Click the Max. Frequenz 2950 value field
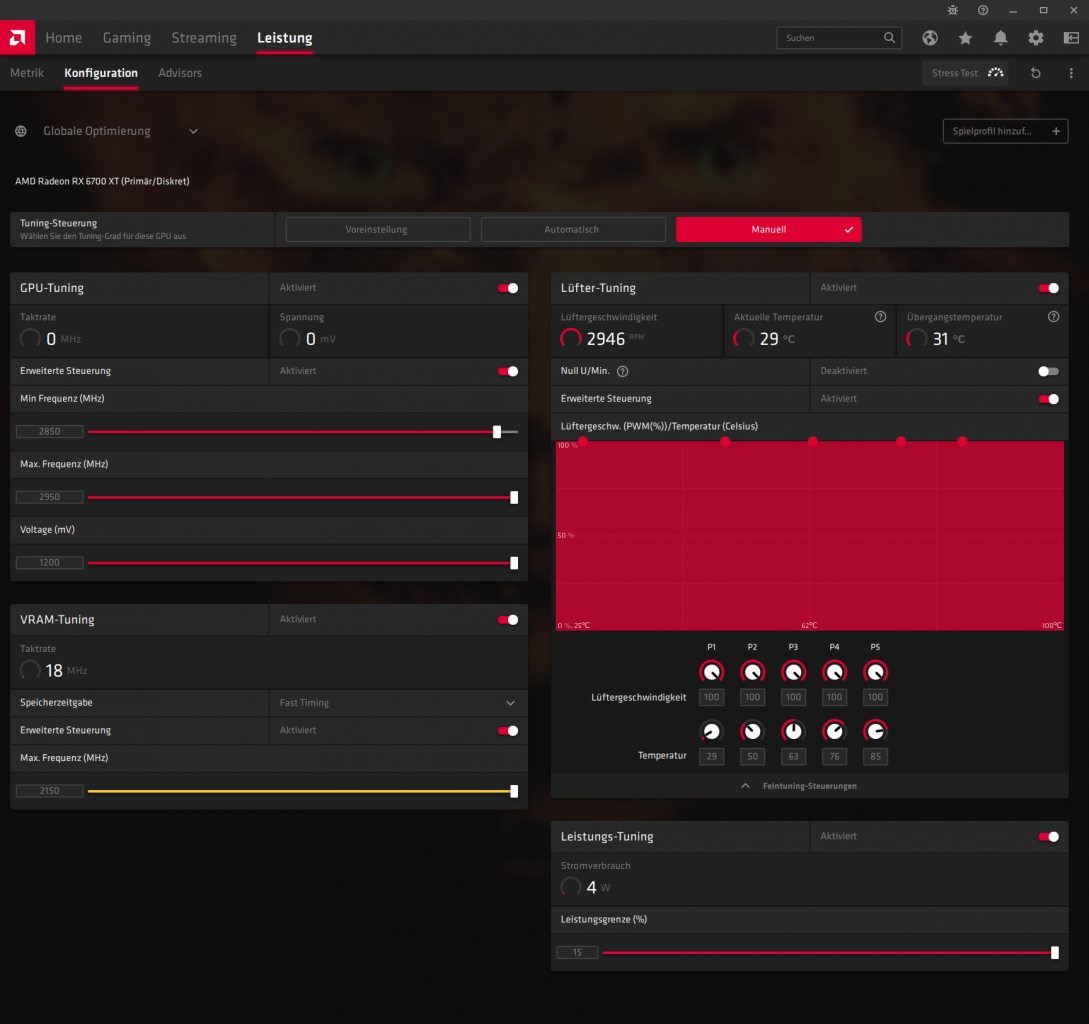Viewport: 1089px width, 1024px height. pyautogui.click(x=49, y=497)
